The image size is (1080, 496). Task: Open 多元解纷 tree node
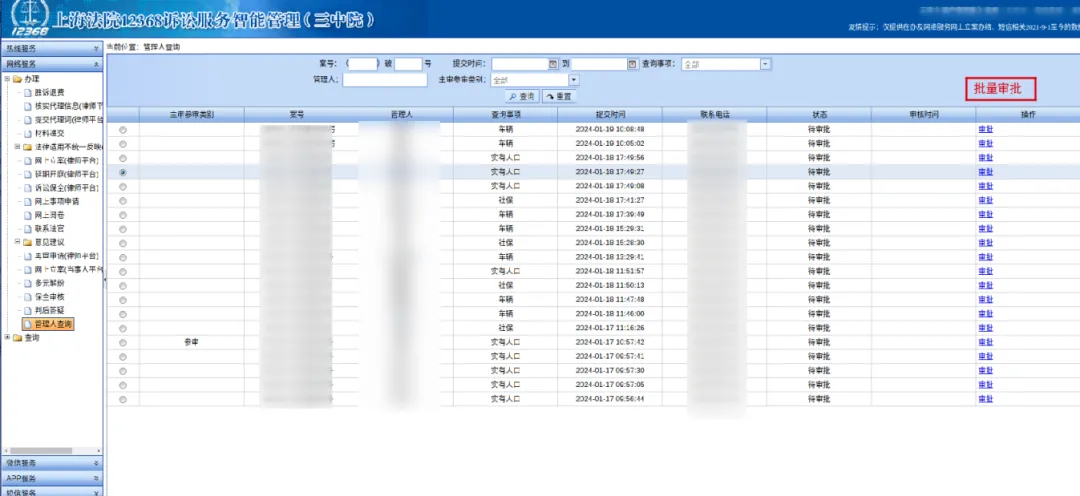49,283
